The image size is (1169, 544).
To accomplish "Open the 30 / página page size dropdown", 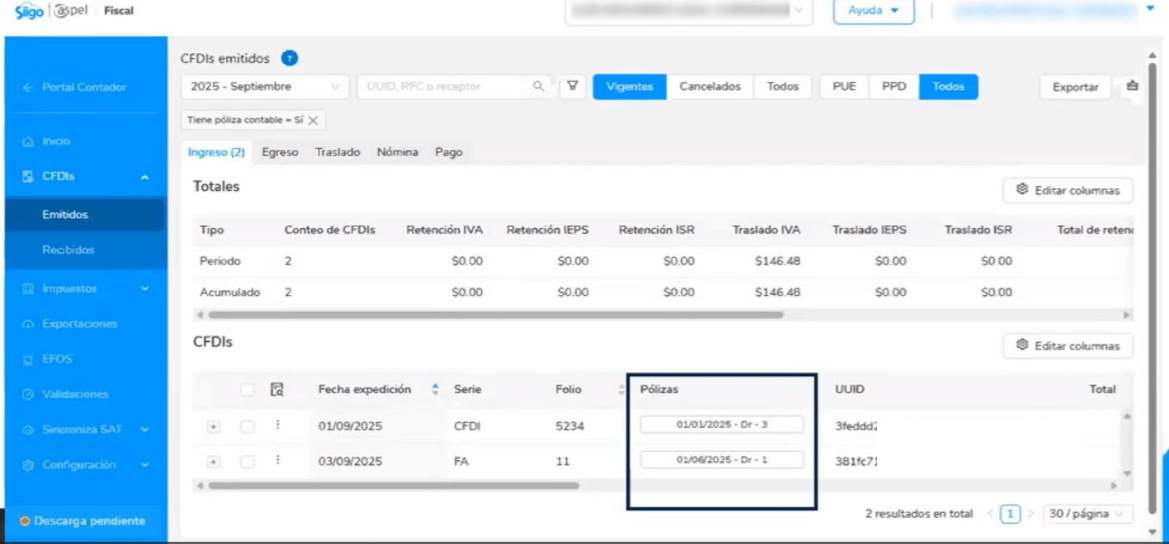I will [x=1088, y=513].
